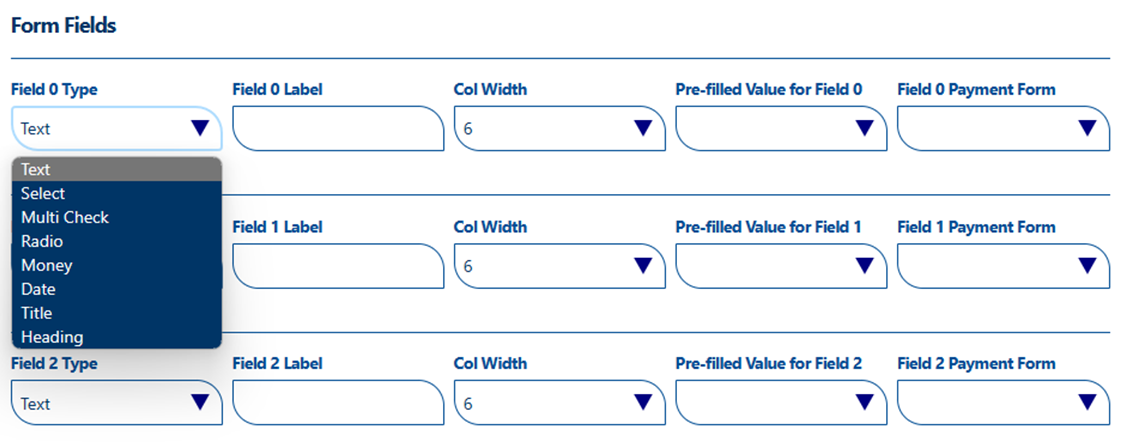The height and width of the screenshot is (448, 1129).
Task: Select Radio in the field type list
Action: point(117,241)
